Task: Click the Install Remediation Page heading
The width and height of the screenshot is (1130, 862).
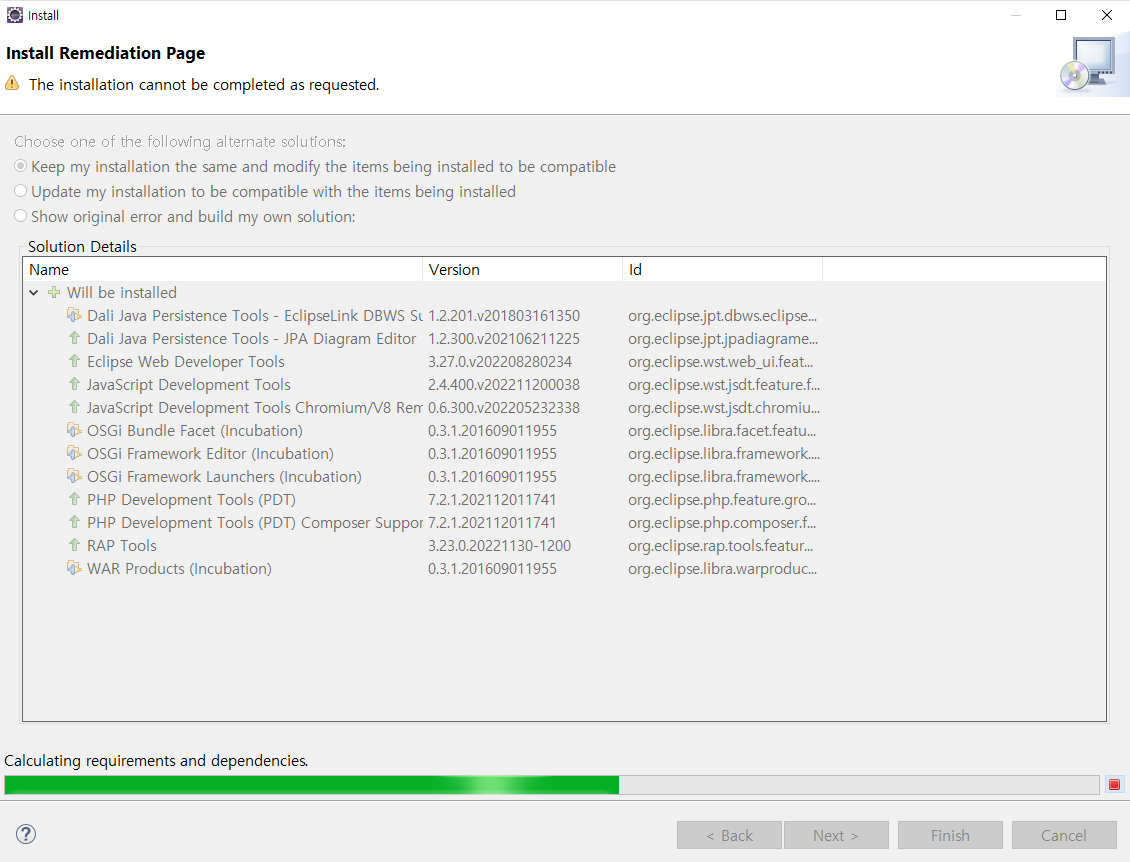Action: click(x=105, y=53)
